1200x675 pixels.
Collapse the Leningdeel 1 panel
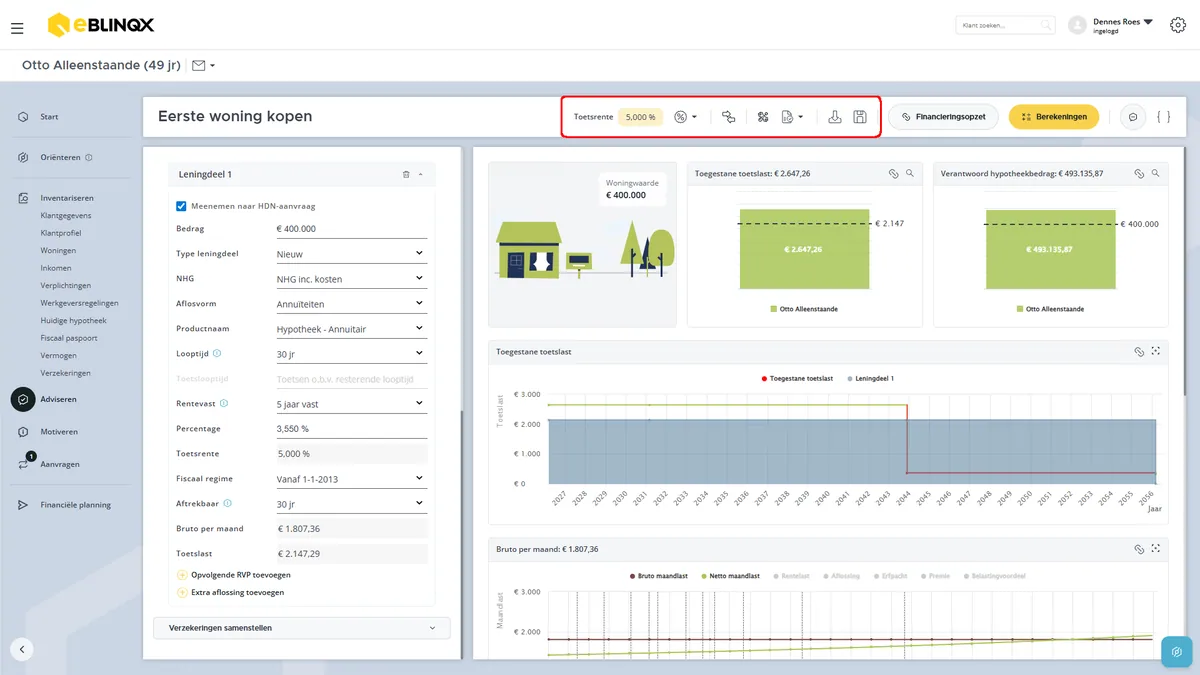[x=420, y=174]
